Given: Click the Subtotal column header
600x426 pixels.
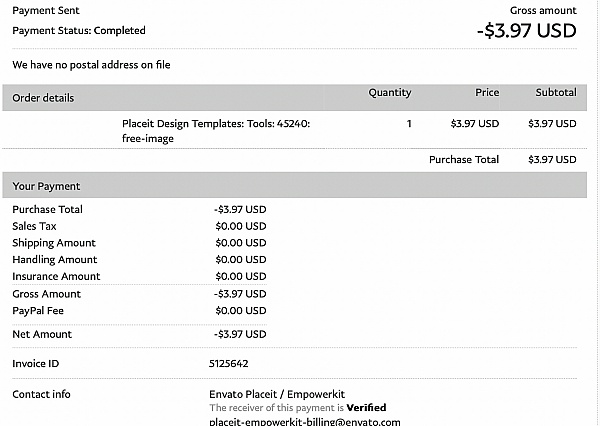Looking at the screenshot, I should (556, 92).
